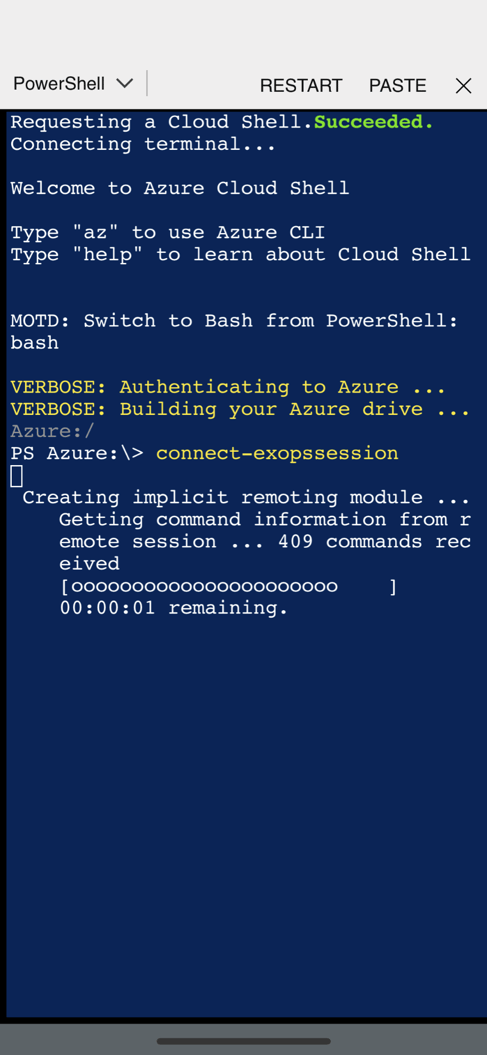Click the MOTD Switch to Bash message
Viewport: 487px width, 1055px height.
click(x=234, y=332)
